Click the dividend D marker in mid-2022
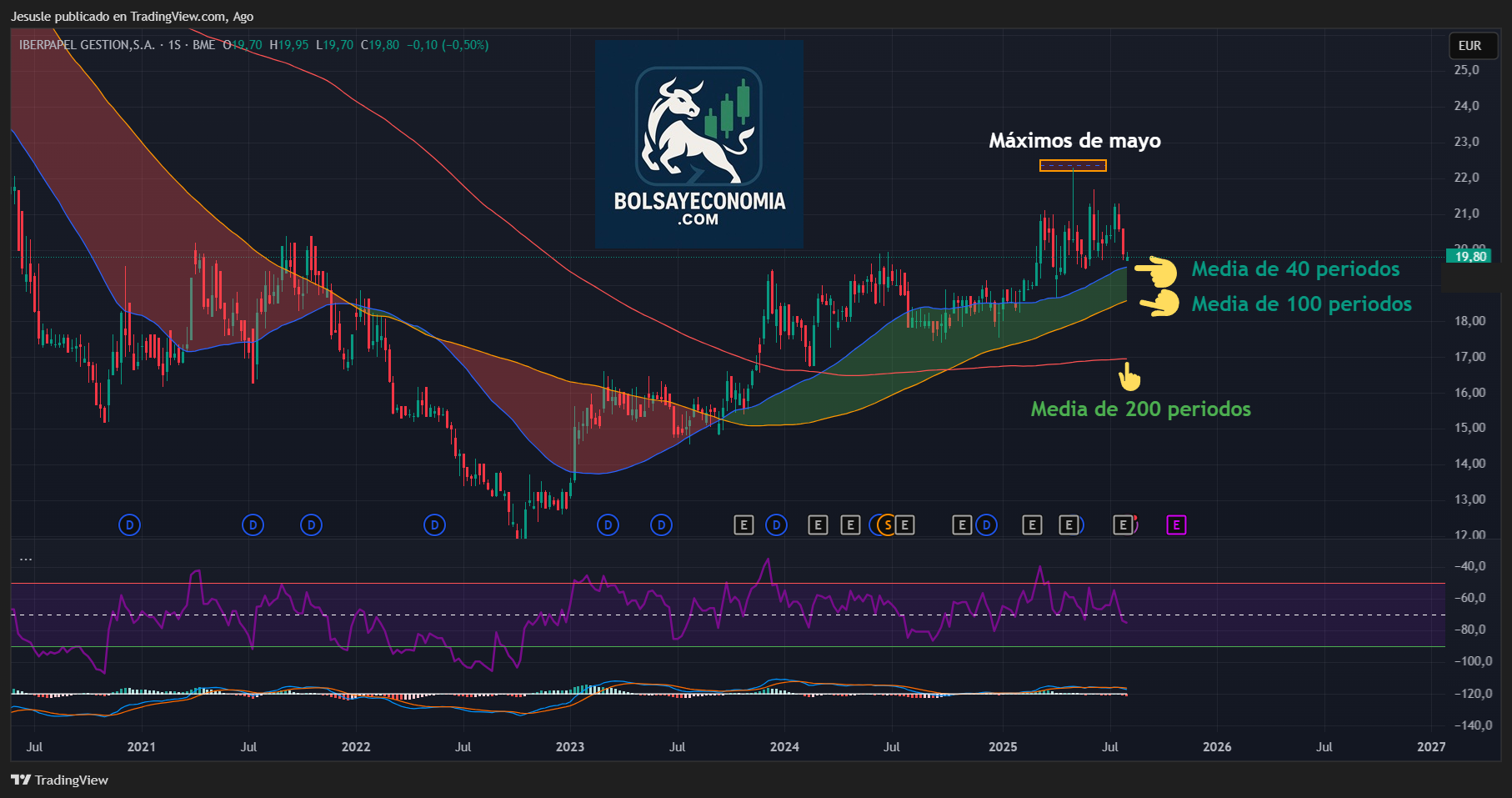This screenshot has height=798, width=1512. point(434,524)
